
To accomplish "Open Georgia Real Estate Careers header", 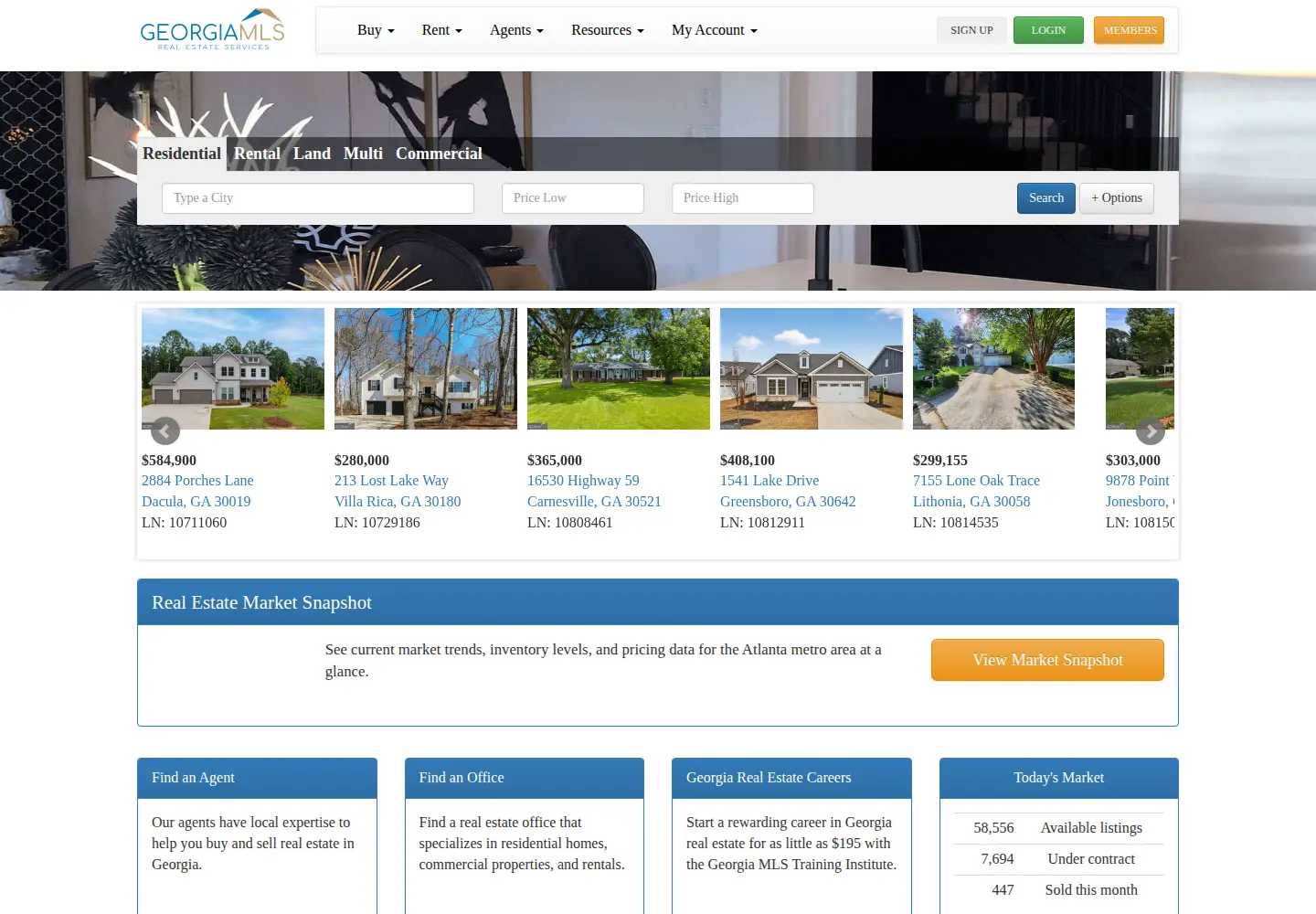I will (x=791, y=778).
